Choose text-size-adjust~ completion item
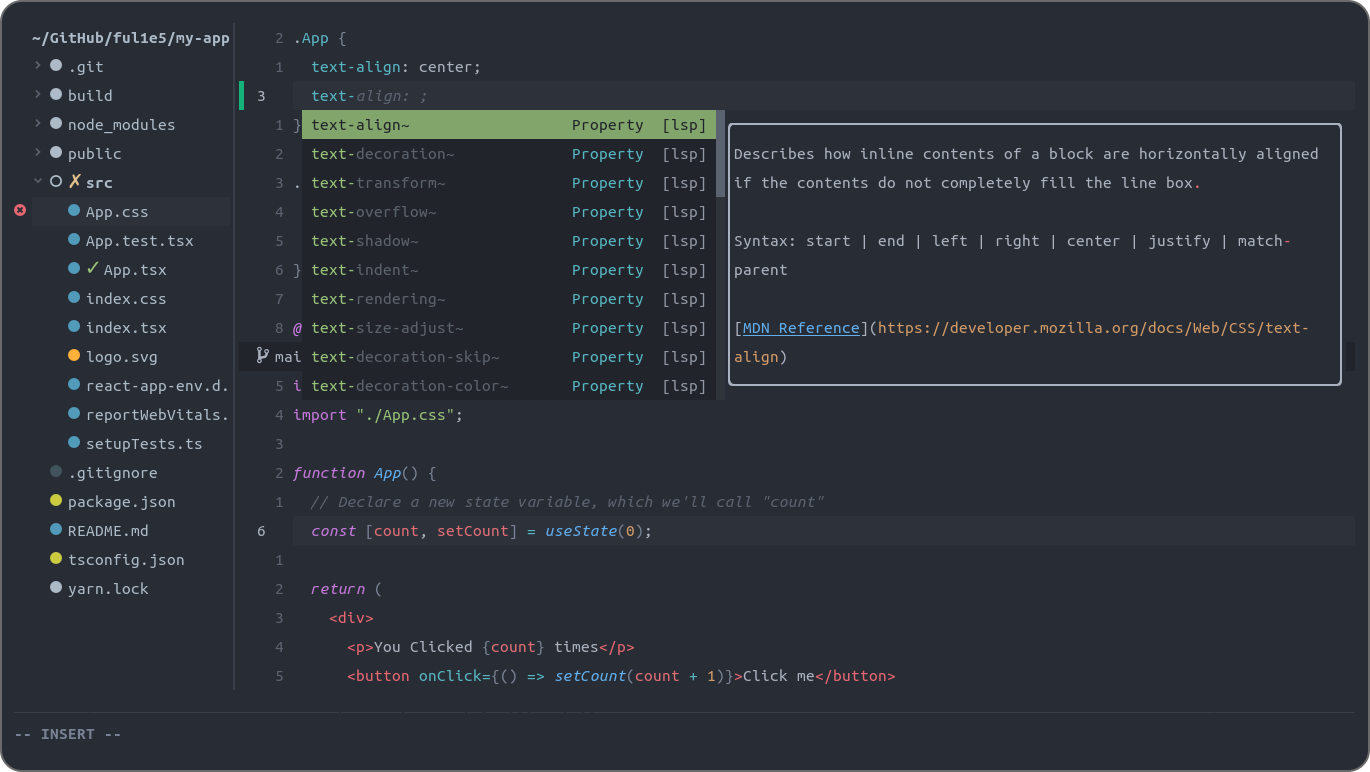 pos(509,328)
